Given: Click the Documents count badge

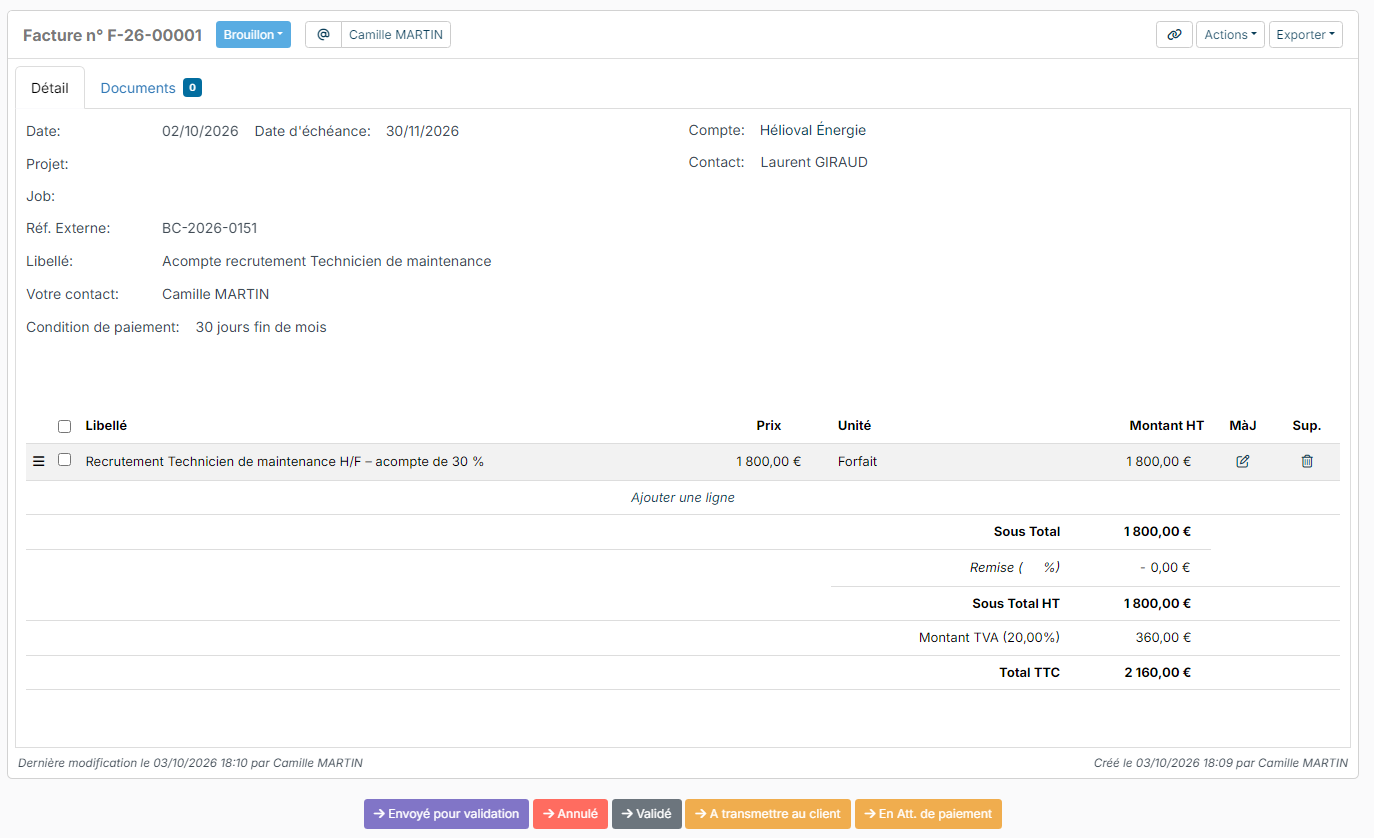Looking at the screenshot, I should point(193,88).
